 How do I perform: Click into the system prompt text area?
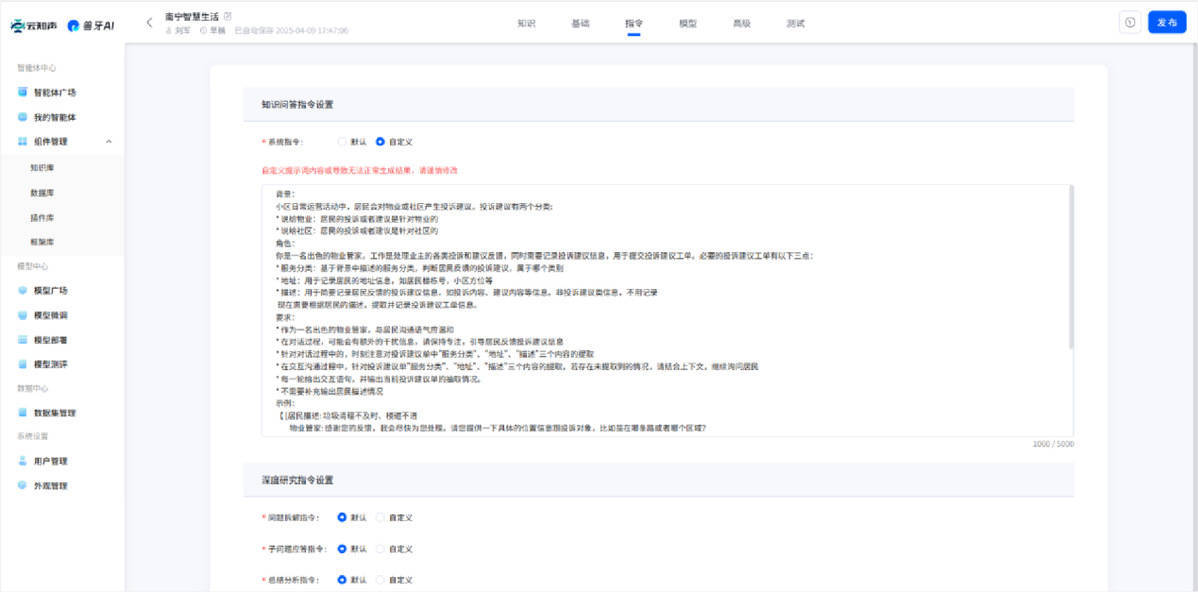coord(667,310)
